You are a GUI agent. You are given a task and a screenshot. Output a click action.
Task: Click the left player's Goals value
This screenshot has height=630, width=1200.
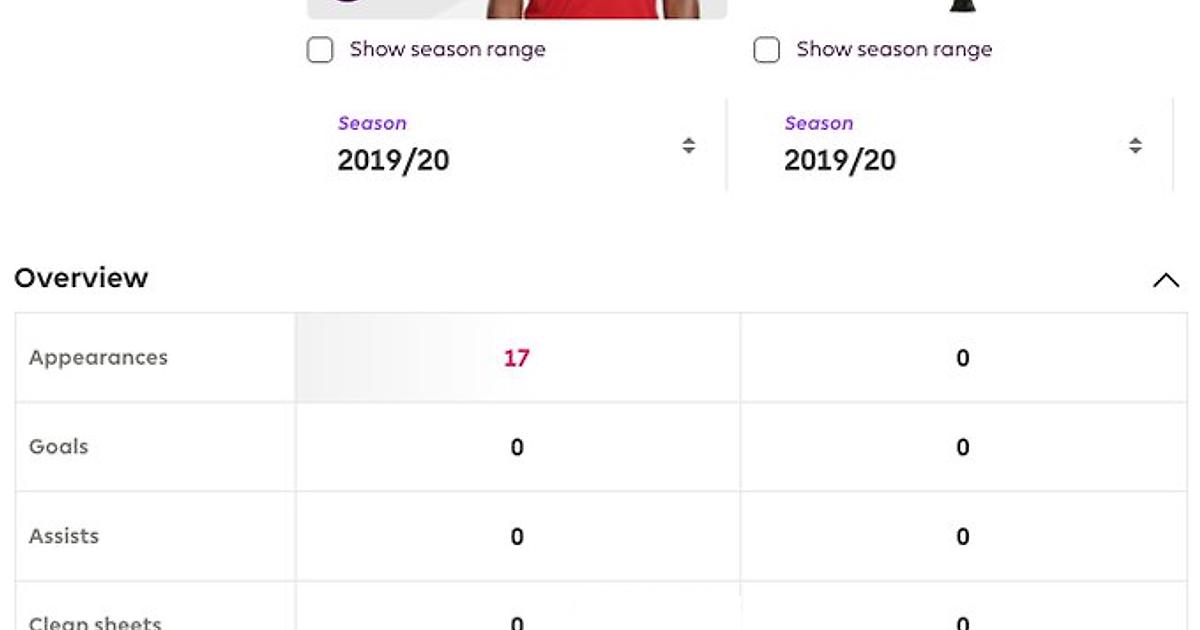[516, 447]
